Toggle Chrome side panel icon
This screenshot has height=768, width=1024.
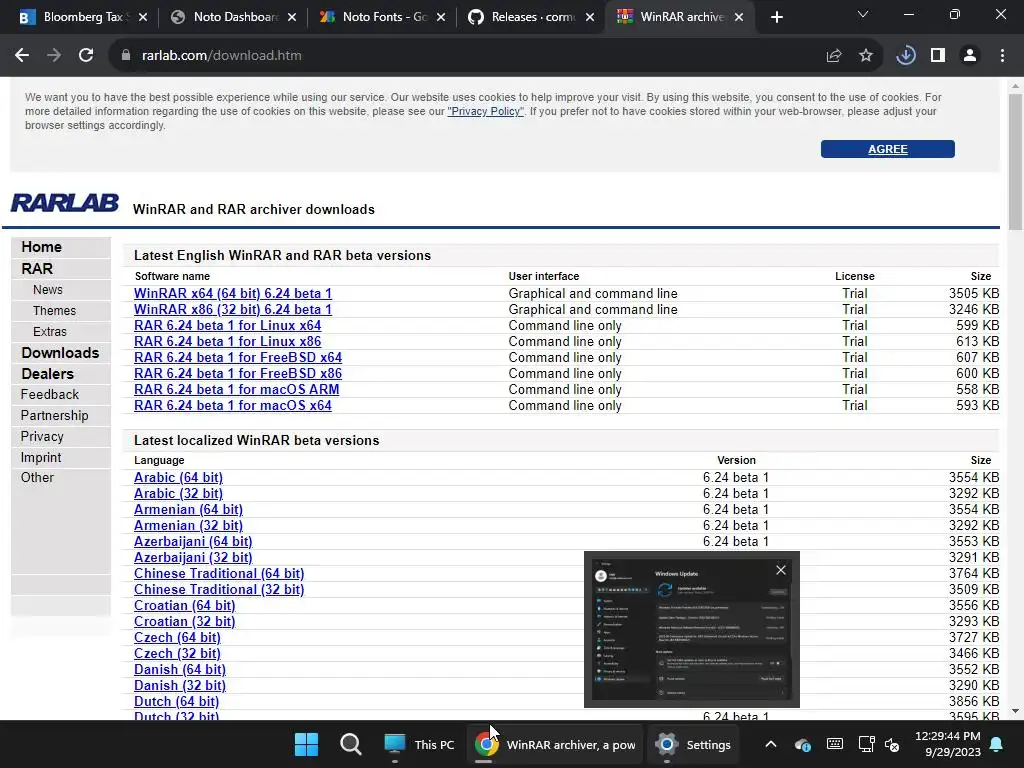(x=938, y=56)
